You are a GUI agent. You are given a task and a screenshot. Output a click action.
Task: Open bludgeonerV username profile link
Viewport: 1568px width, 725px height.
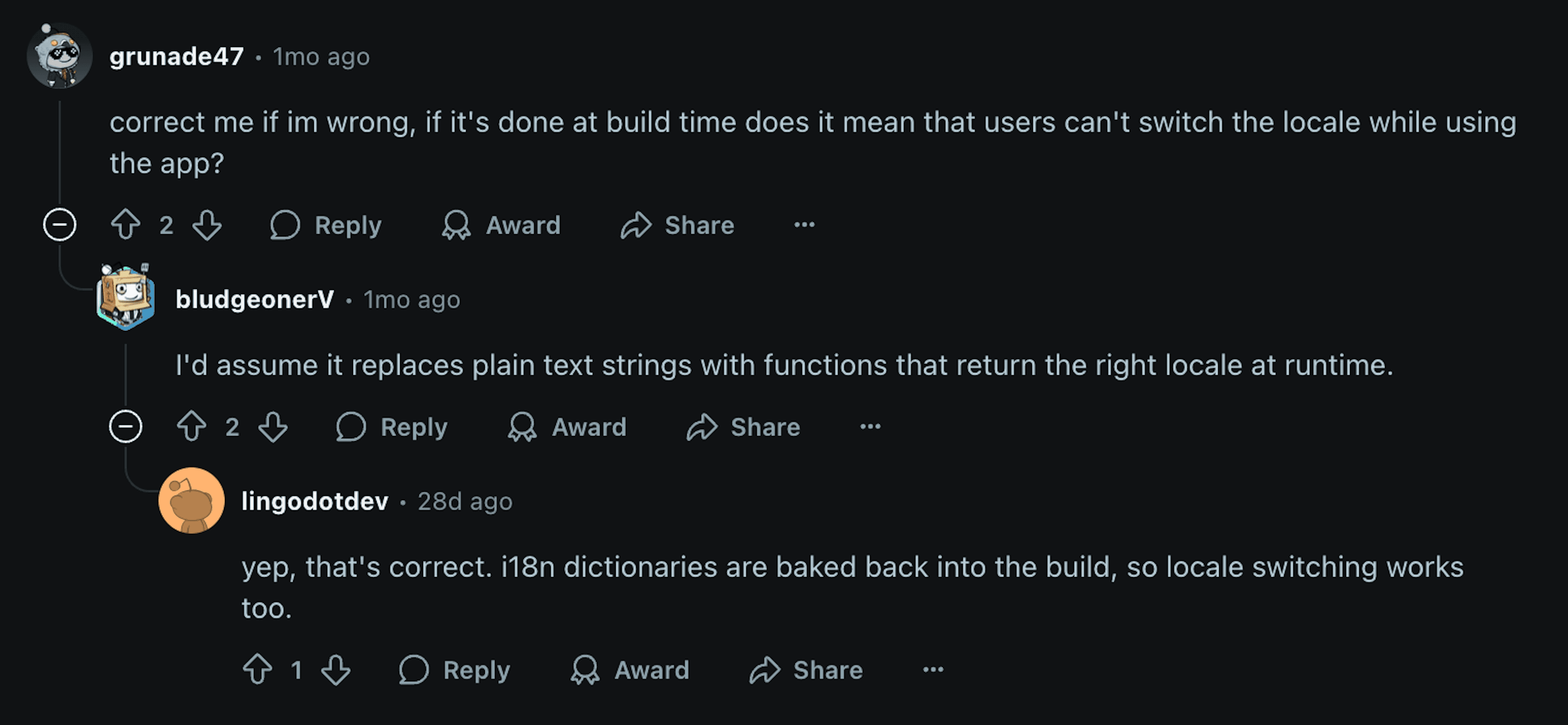click(x=254, y=299)
